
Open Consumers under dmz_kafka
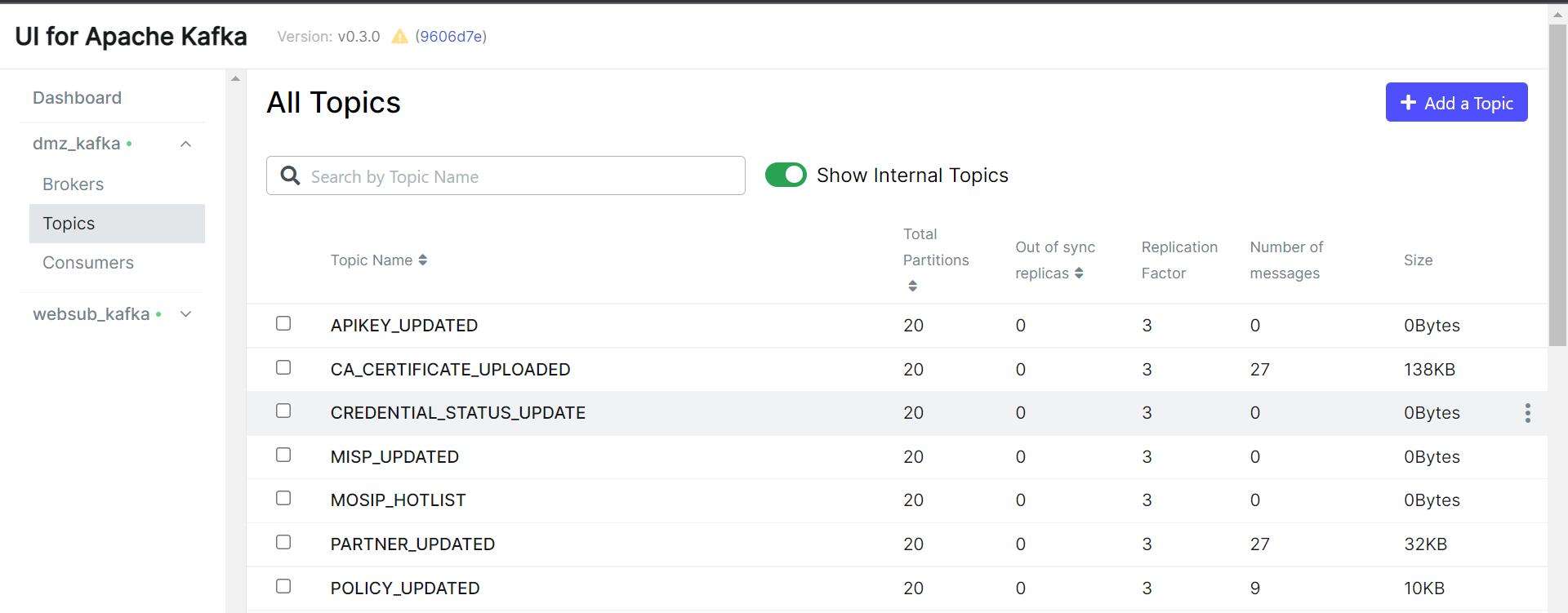click(88, 263)
